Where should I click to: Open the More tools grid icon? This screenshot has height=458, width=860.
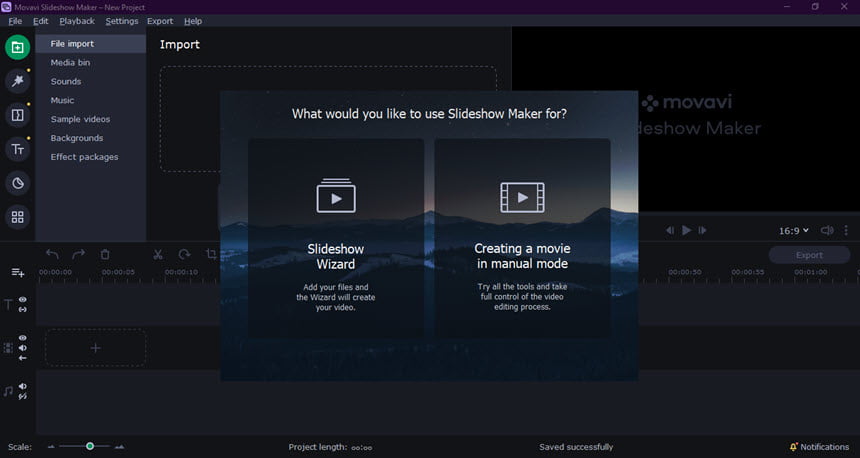[x=18, y=217]
